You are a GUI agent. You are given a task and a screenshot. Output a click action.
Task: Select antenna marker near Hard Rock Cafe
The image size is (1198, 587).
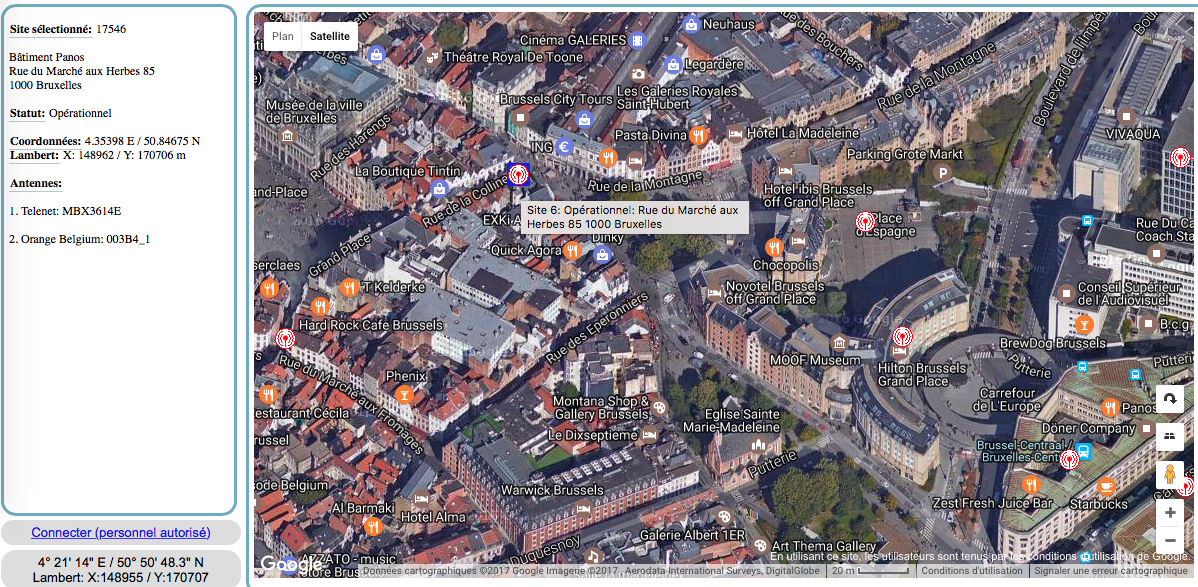click(x=285, y=339)
